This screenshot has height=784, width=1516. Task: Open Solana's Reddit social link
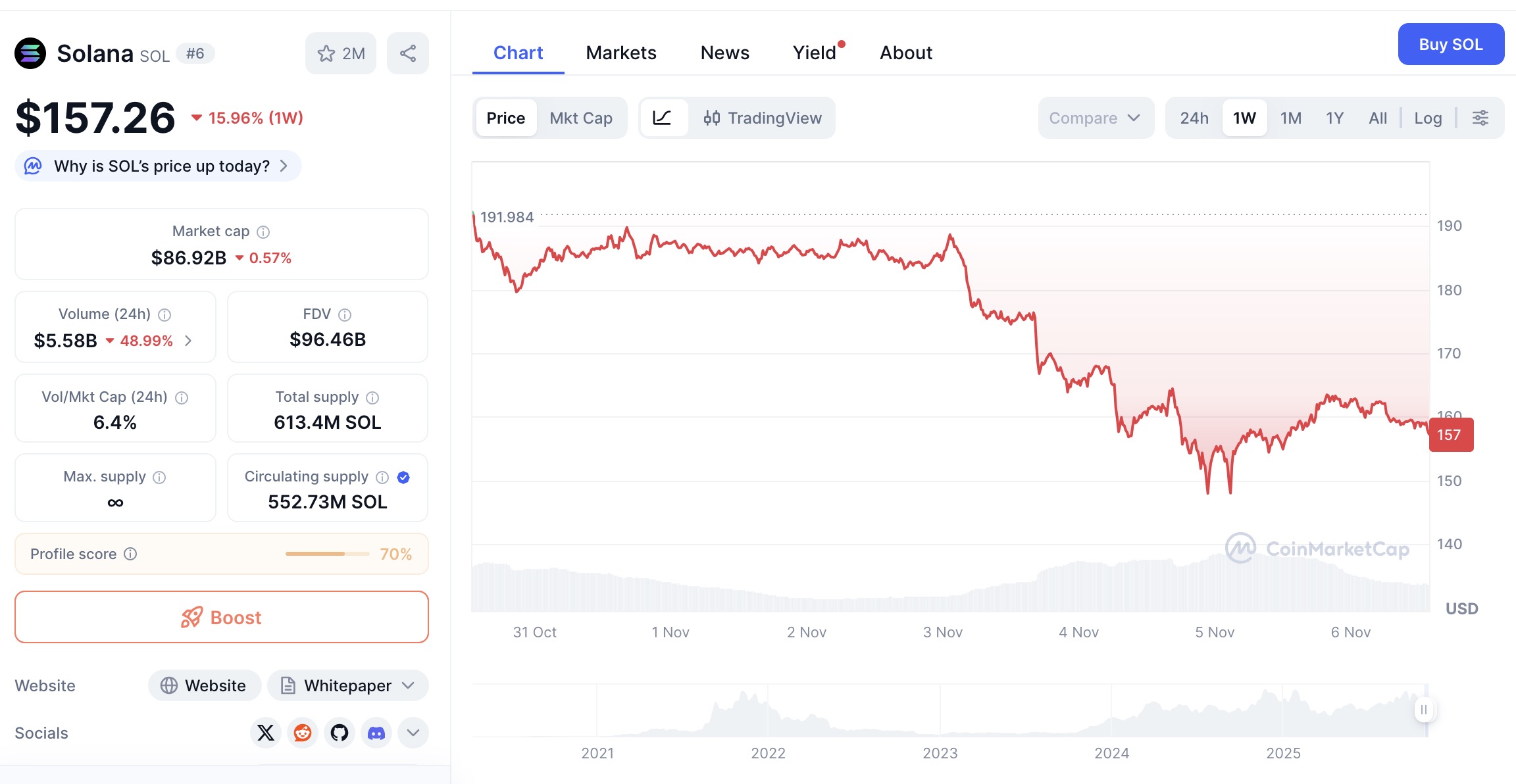click(x=303, y=733)
